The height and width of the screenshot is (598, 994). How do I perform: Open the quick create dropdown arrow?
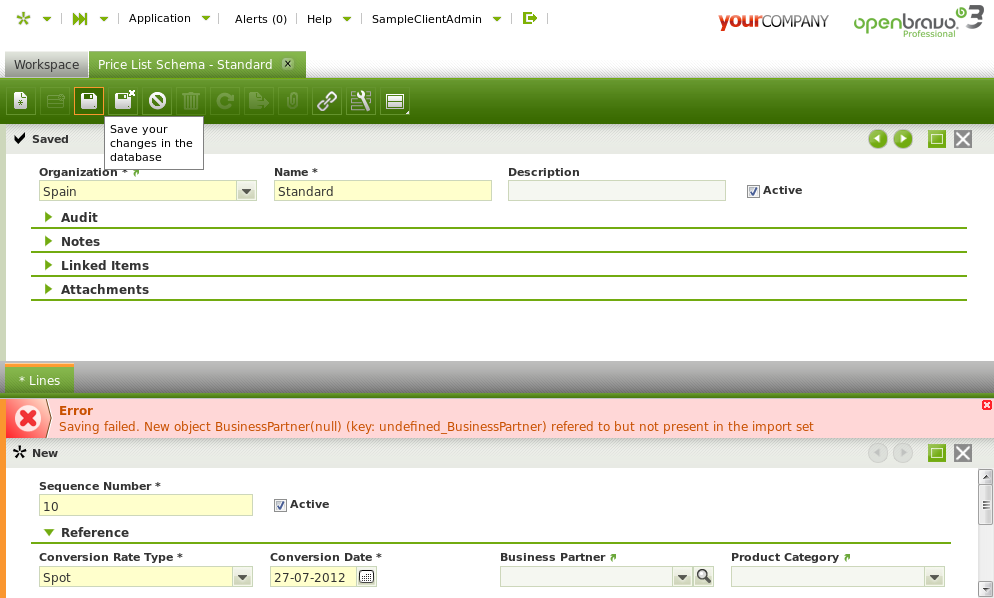47,19
